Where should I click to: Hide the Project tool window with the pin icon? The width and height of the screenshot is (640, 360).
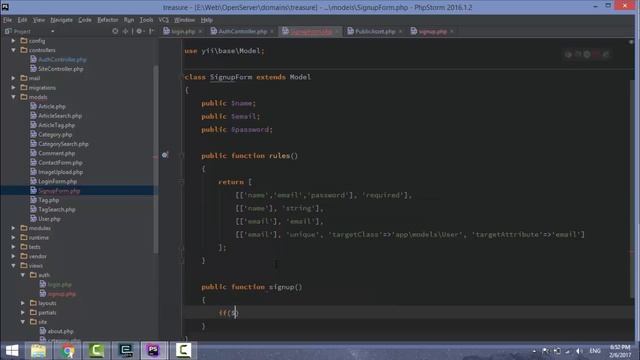pyautogui.click(x=151, y=31)
